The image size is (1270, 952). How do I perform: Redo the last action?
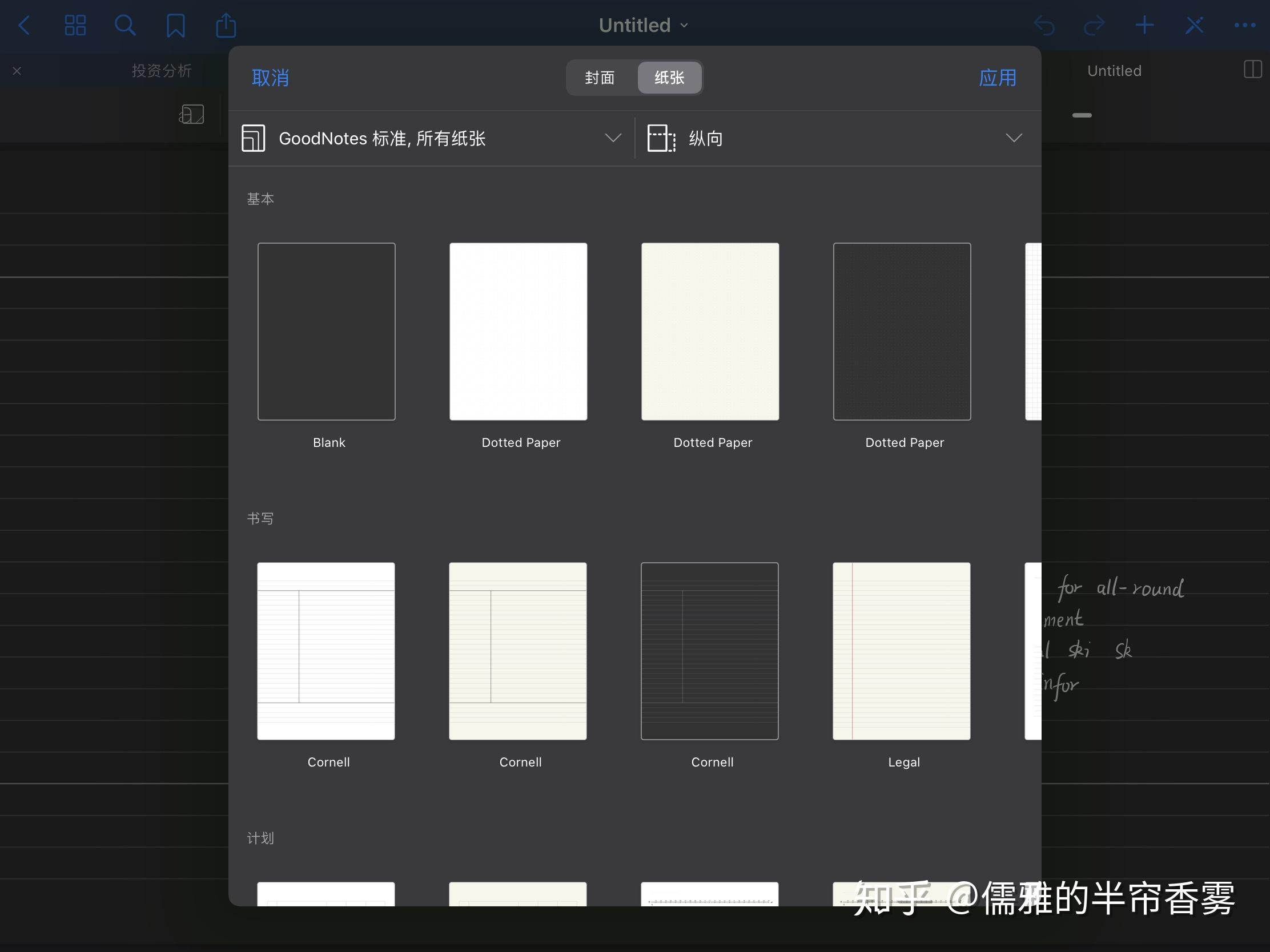coord(1094,25)
